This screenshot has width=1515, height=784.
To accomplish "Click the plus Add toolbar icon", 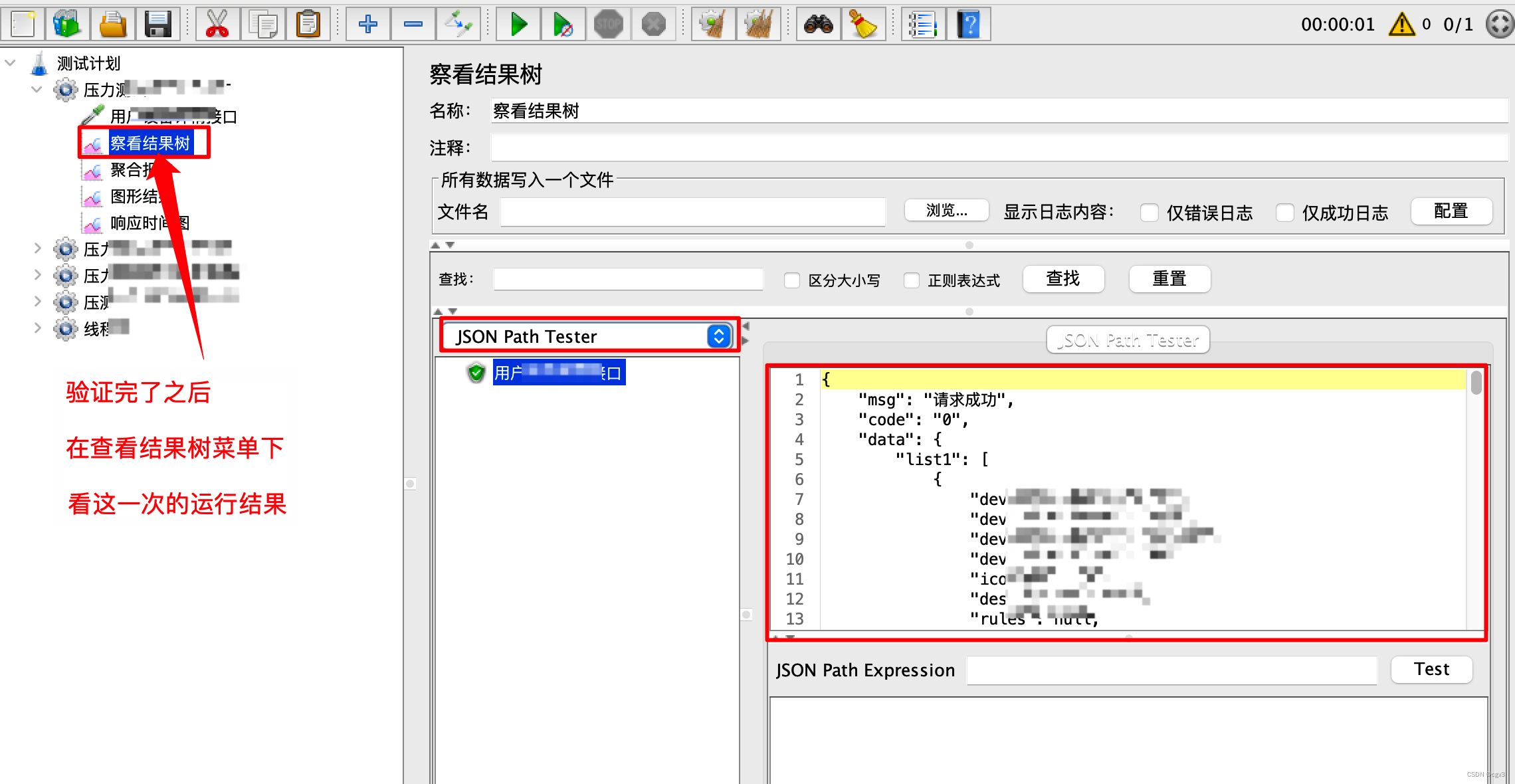I will (x=367, y=25).
